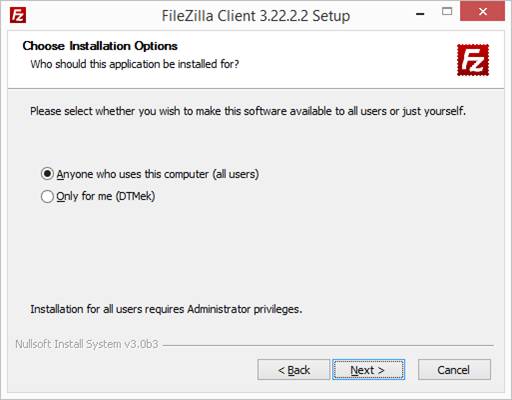The width and height of the screenshot is (512, 400).
Task: Click the 'FileZilla Client 3.22.2.2 Setup' window title
Action: 256,16
